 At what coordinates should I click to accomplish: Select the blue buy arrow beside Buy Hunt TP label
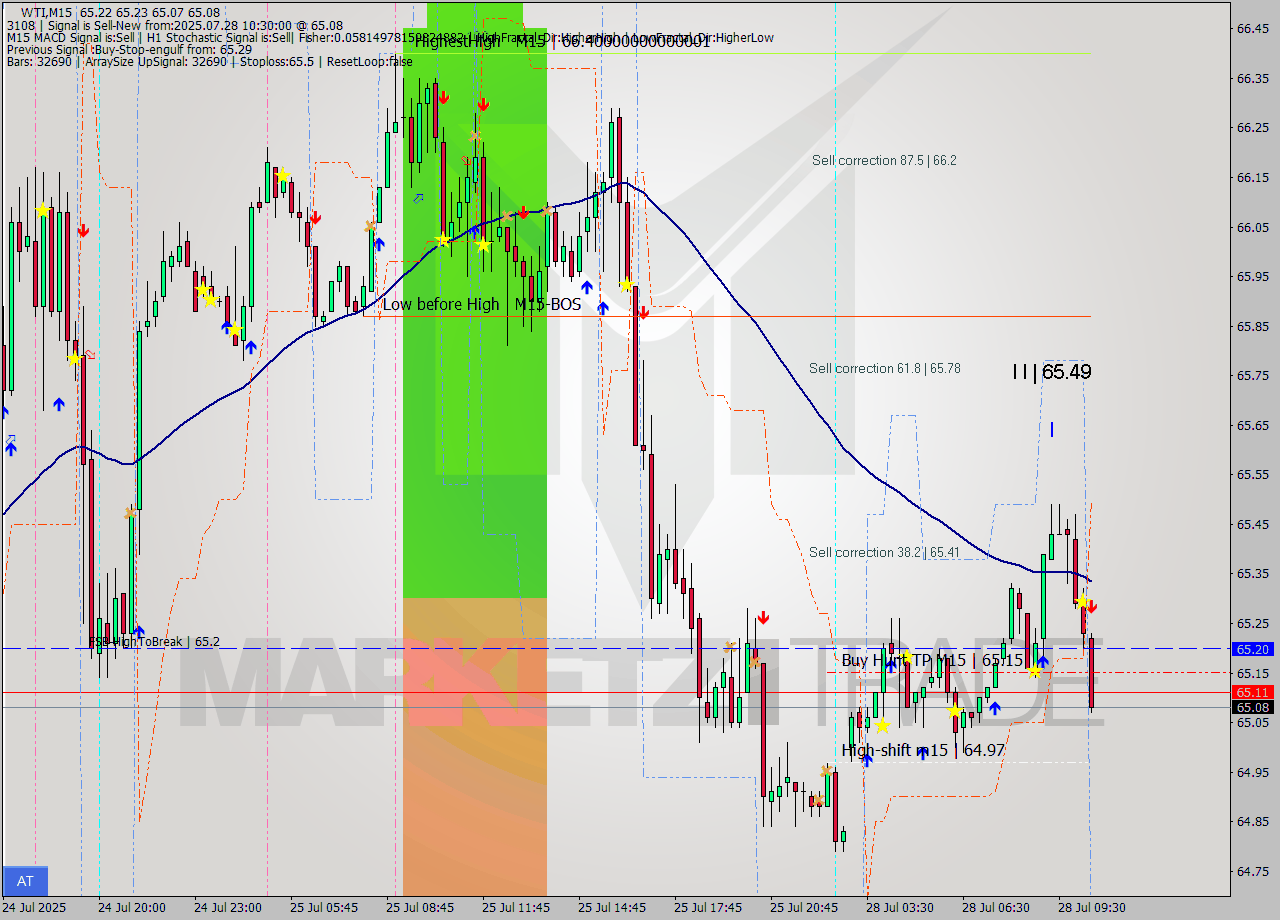coord(1042,663)
